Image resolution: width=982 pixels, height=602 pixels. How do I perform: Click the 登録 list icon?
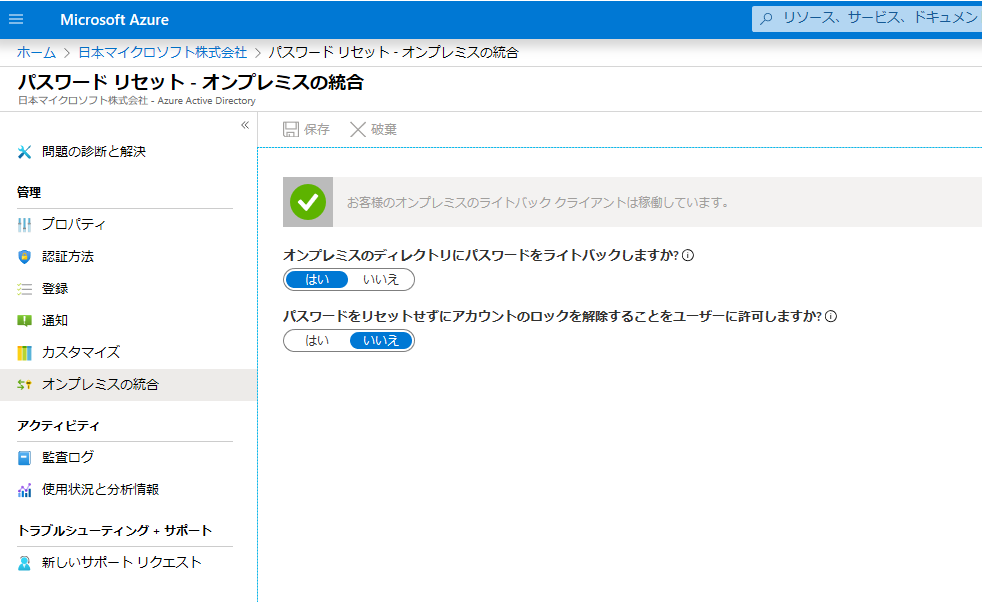point(24,289)
